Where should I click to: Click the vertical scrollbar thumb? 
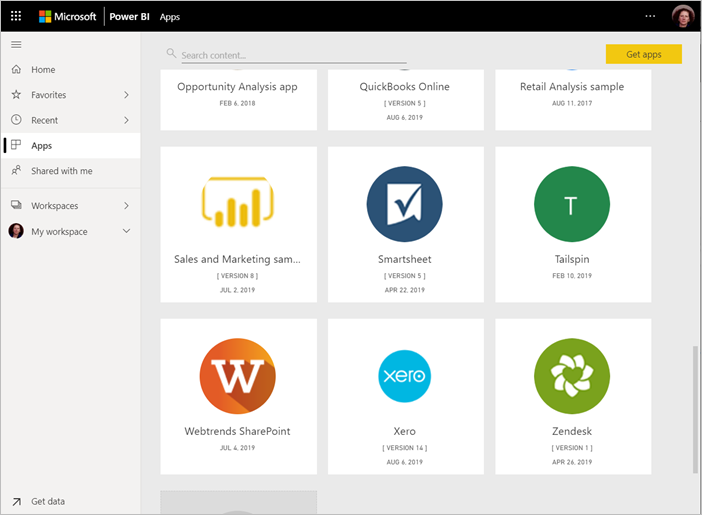click(695, 409)
